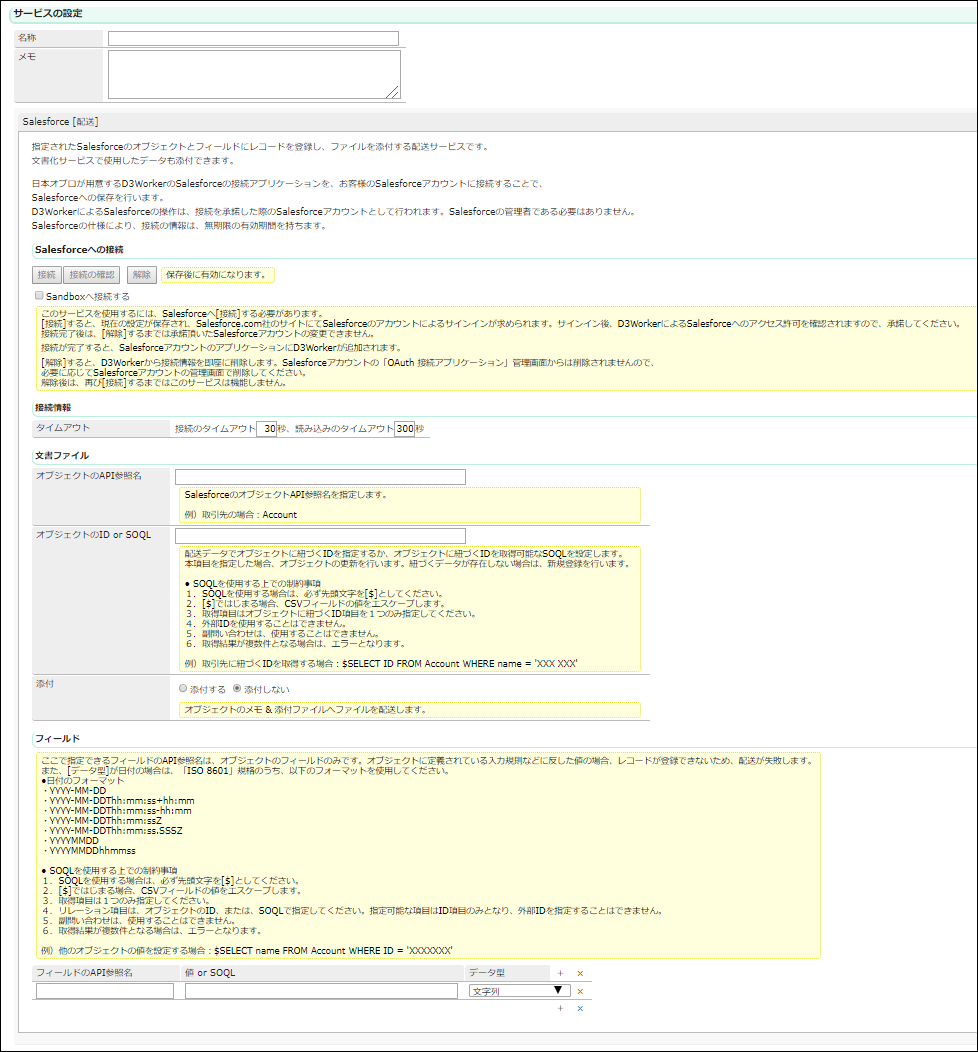Click the 例）取引先の場合：Account example text
Screen dimensions: 978x1052
(241, 515)
